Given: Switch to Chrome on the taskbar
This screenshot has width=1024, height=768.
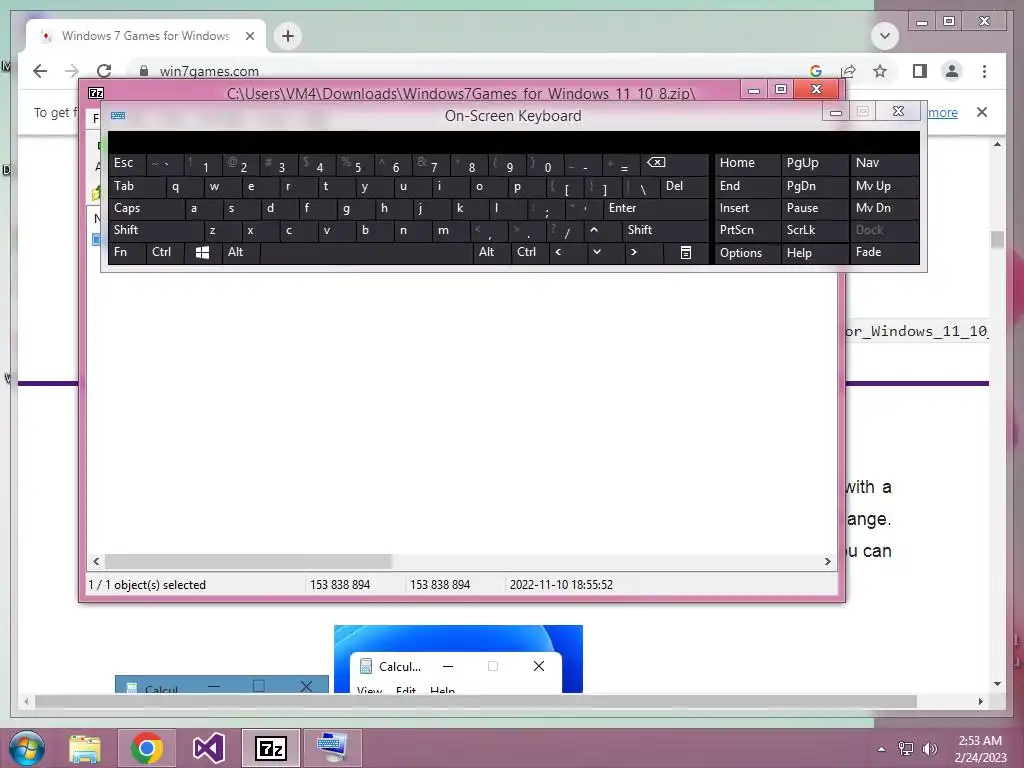Looking at the screenshot, I should 147,748.
